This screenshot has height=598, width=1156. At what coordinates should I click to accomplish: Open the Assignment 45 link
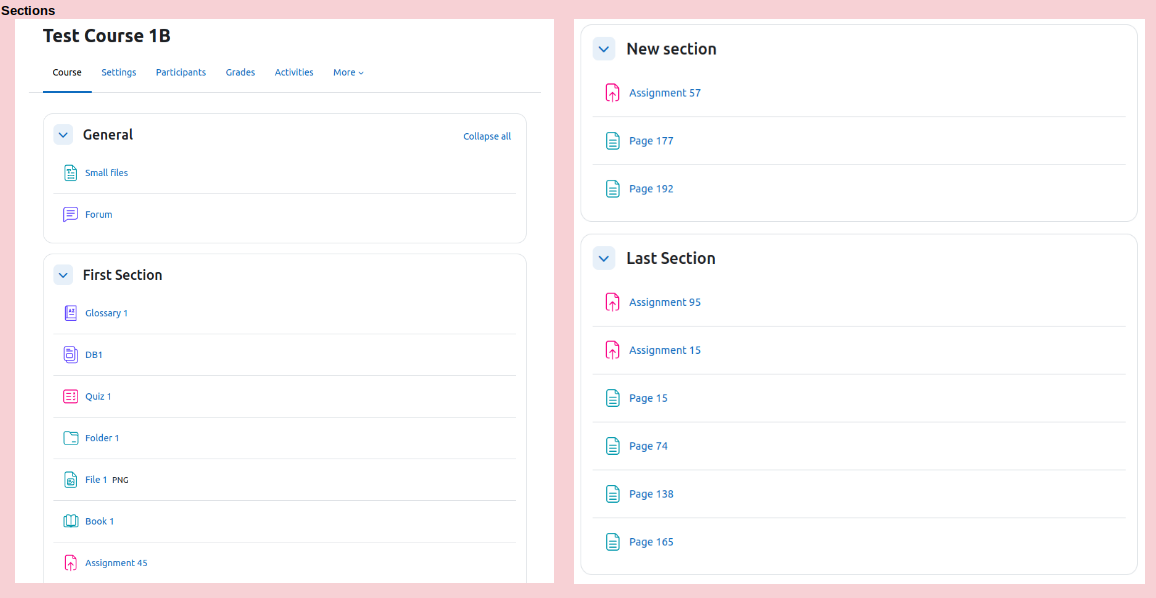116,563
